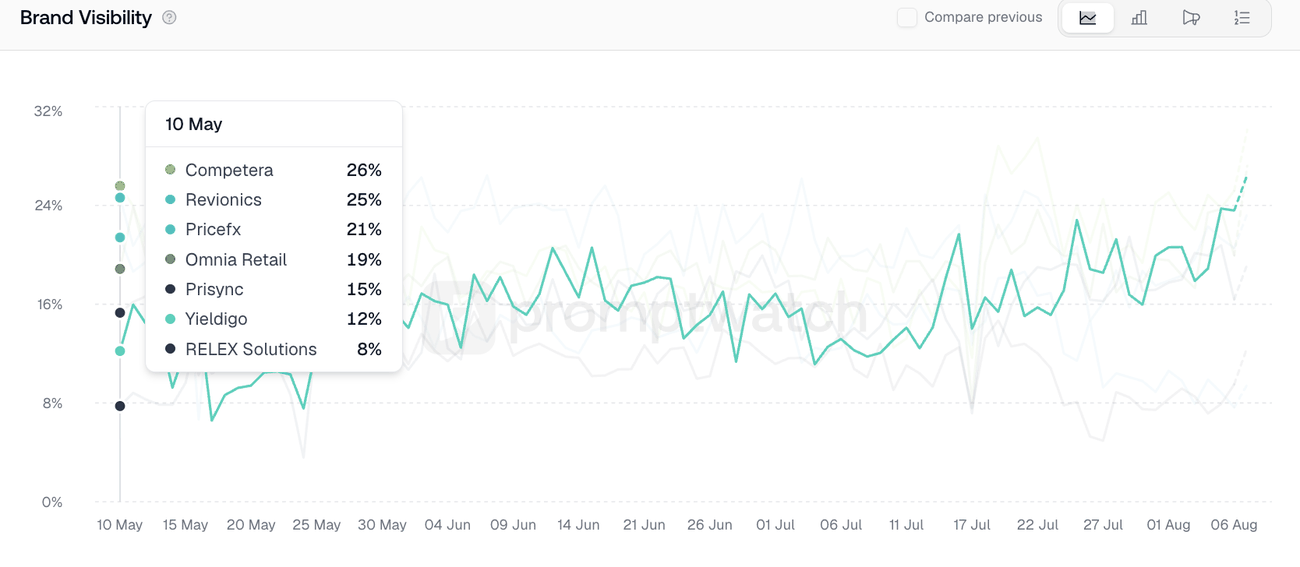Select Pricefx data point on 10 May line
Viewport: 1300px width, 567px height.
120,238
